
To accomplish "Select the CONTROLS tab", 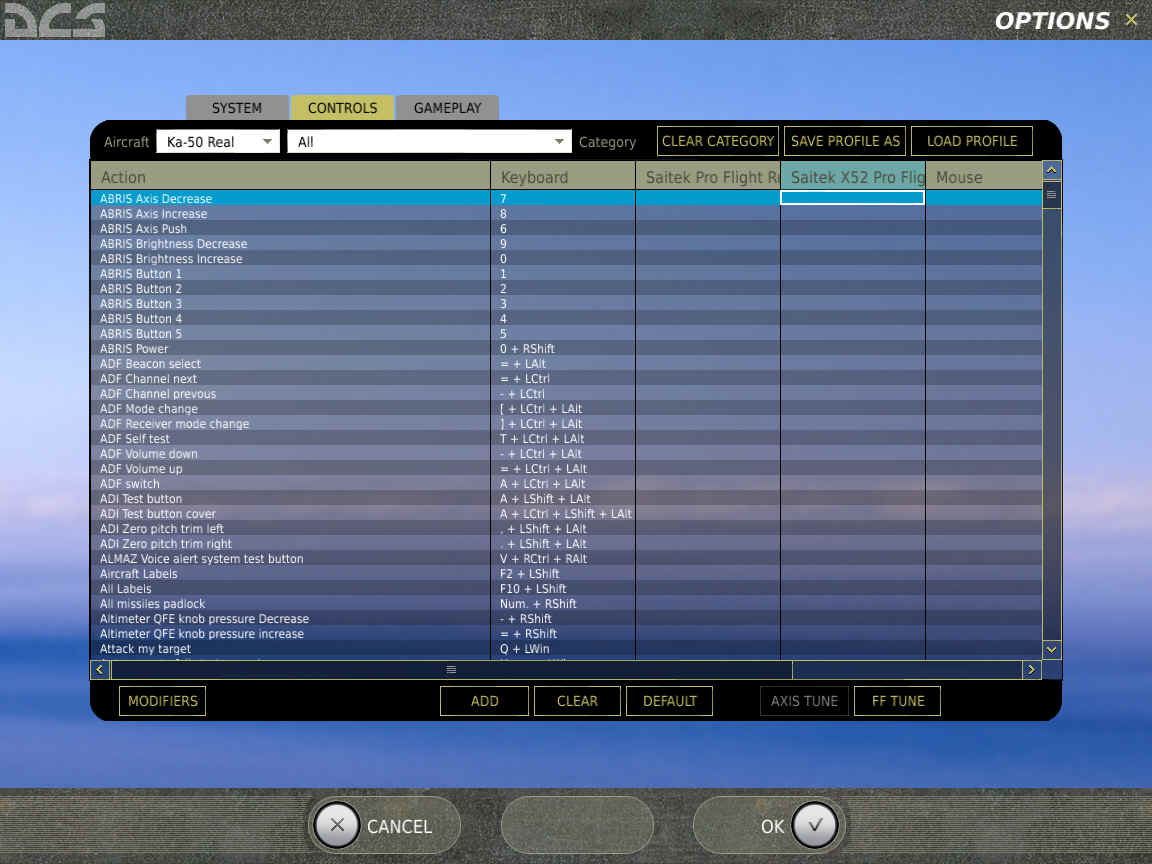I will tap(342, 108).
